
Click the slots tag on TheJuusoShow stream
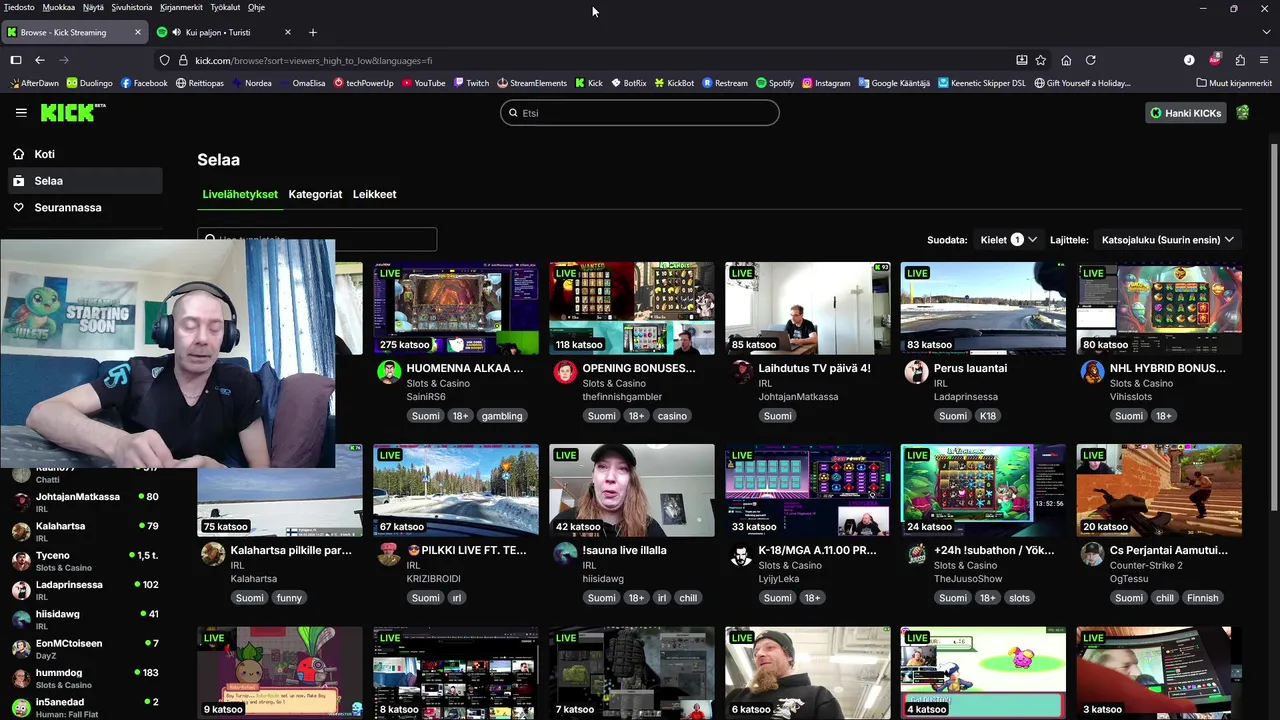1019,598
